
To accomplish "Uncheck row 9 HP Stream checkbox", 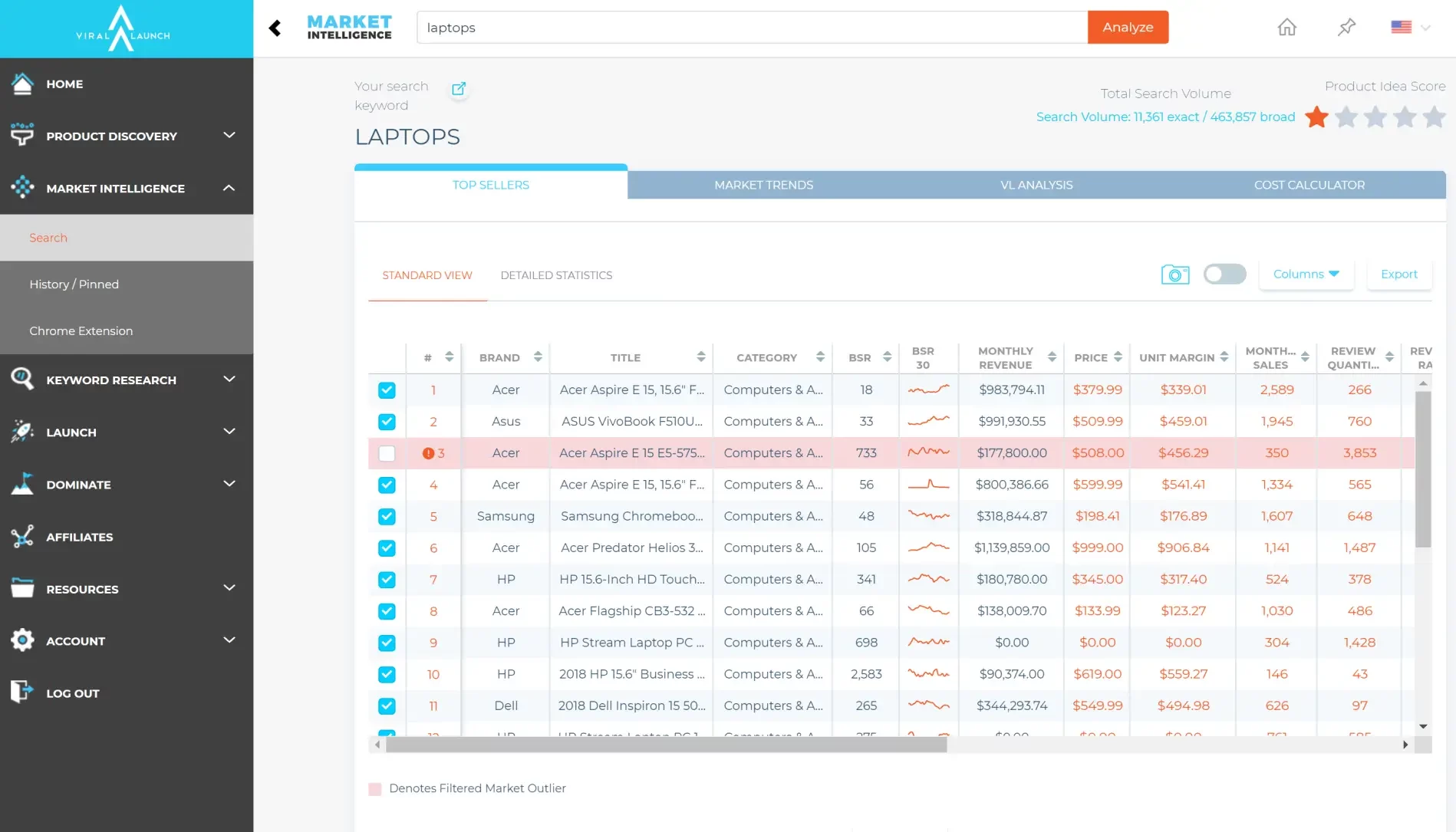I will pyautogui.click(x=387, y=643).
